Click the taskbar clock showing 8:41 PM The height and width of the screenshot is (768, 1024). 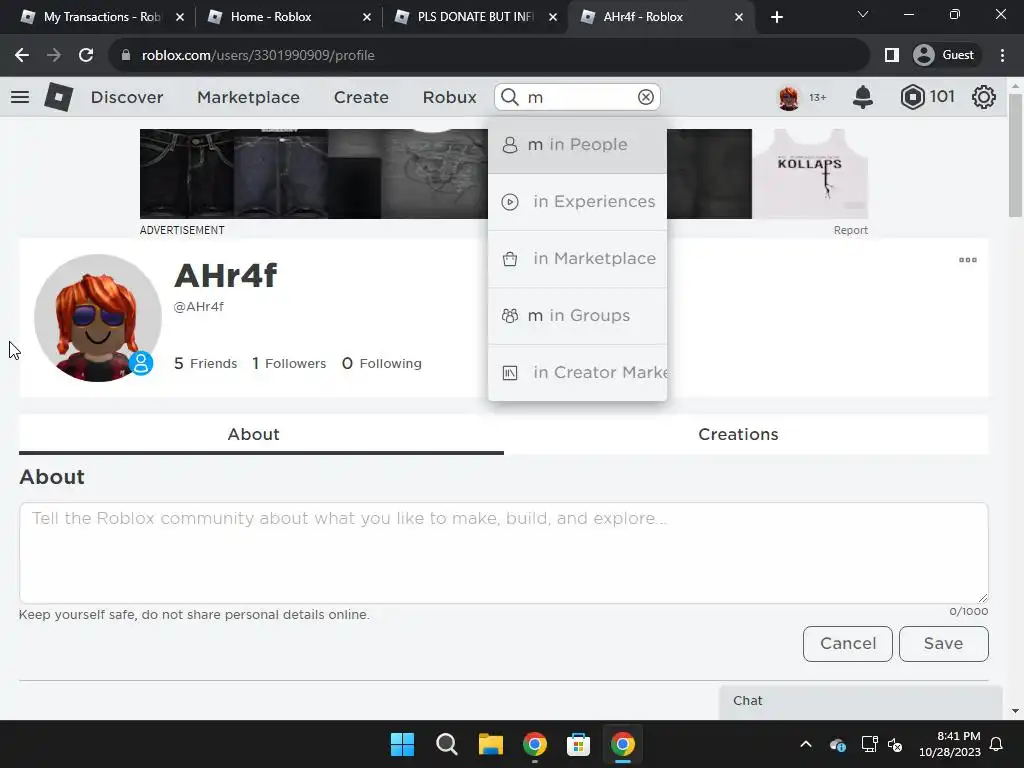point(950,744)
